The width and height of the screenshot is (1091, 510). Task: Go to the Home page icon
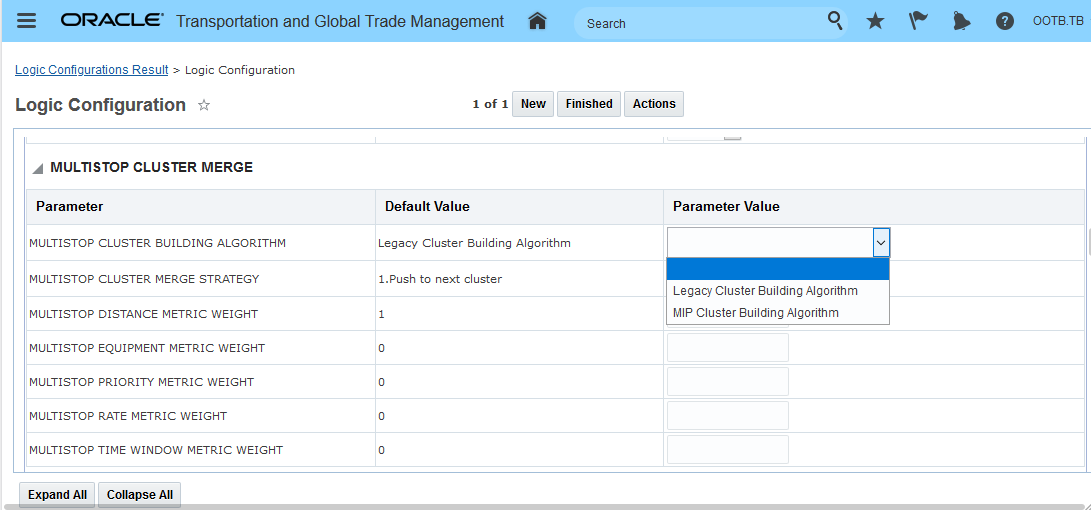538,21
